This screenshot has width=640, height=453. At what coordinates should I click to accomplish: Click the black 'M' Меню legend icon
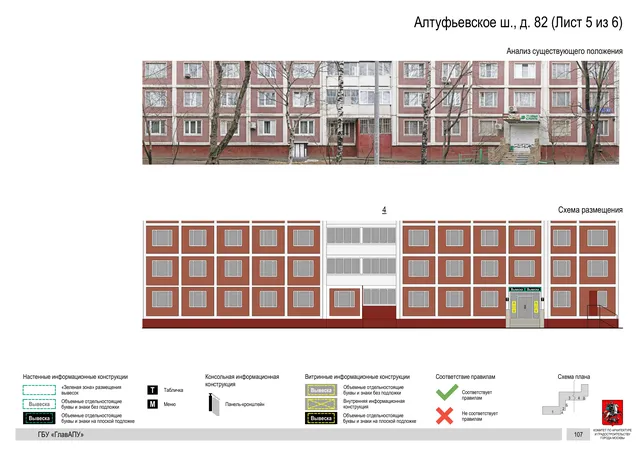[152, 404]
